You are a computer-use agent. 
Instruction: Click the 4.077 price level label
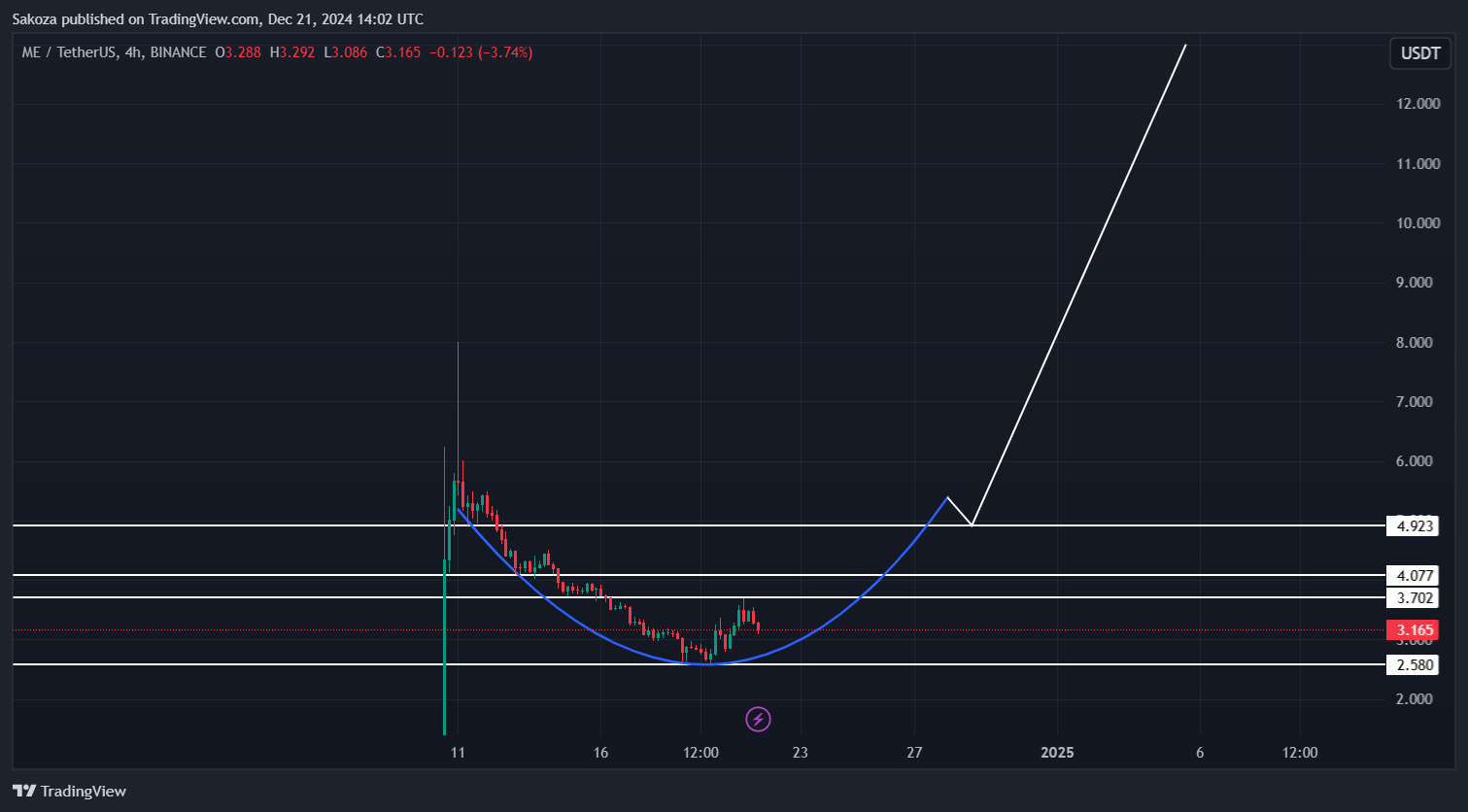tap(1415, 575)
